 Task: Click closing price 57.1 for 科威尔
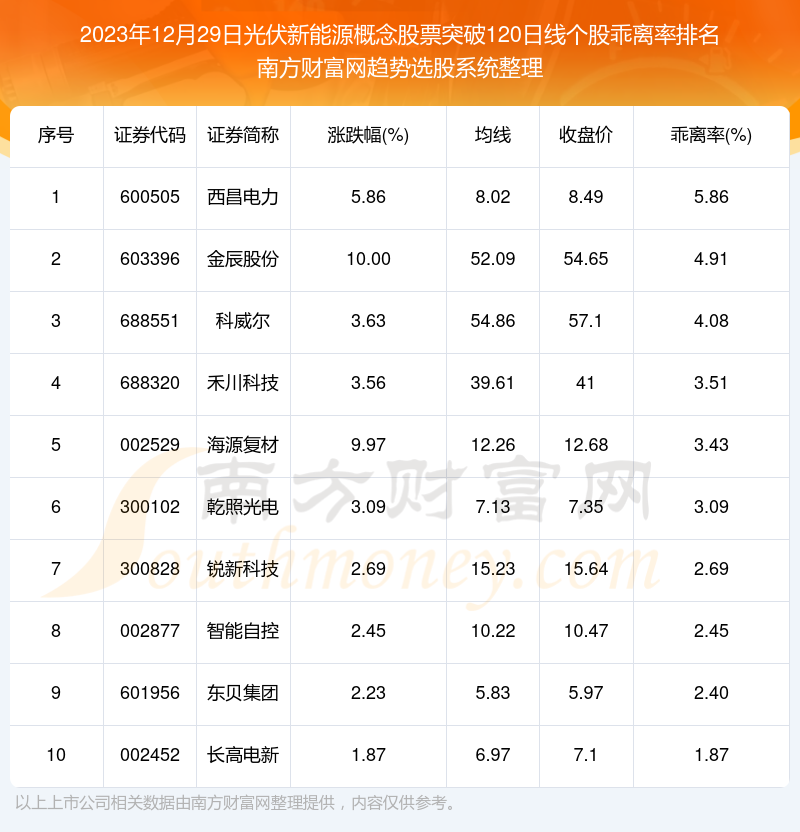point(585,321)
